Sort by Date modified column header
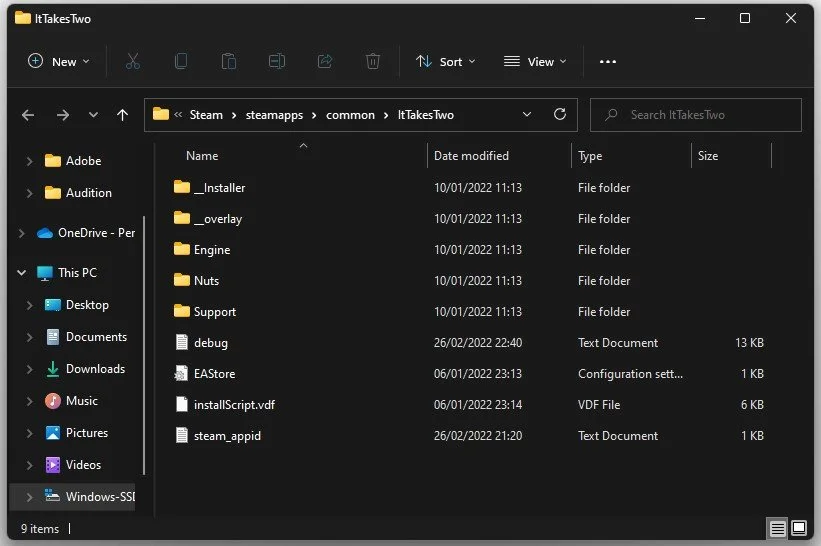Viewport: 821px width, 546px height. tap(471, 155)
